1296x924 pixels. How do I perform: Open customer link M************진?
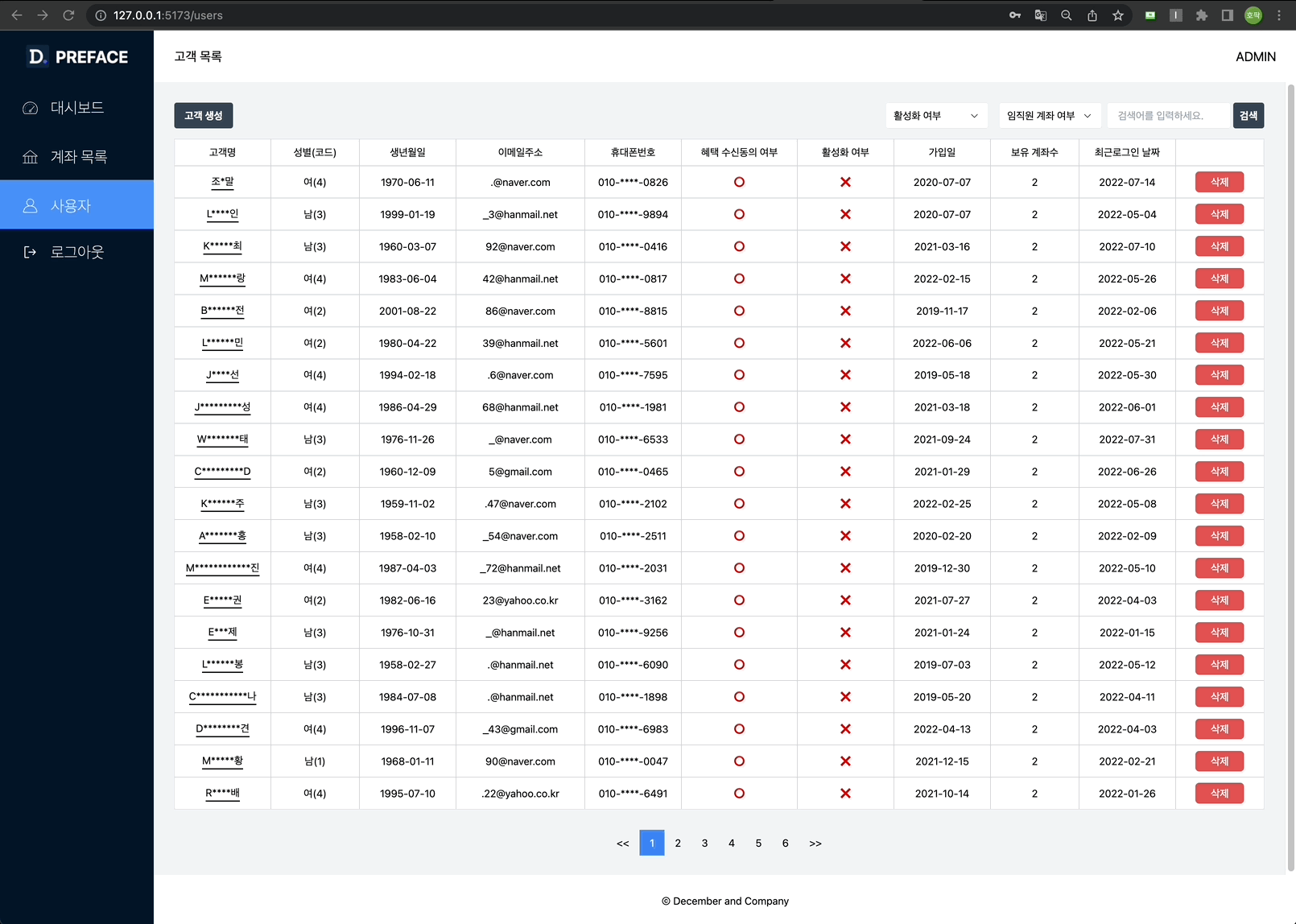coord(223,568)
